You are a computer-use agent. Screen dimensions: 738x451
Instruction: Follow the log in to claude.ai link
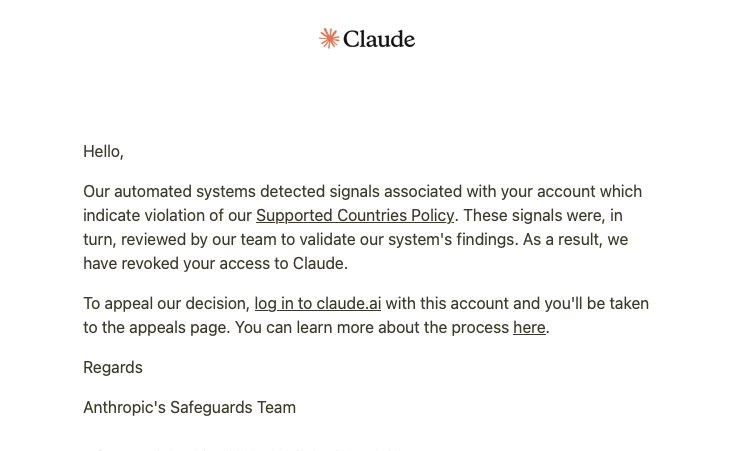coord(318,304)
